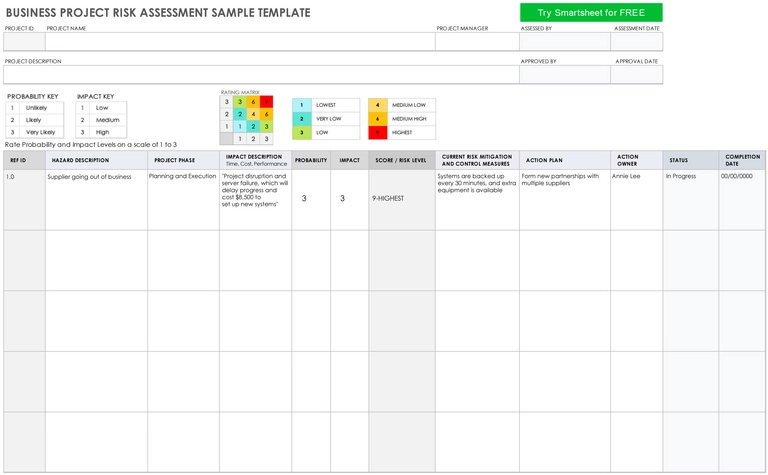Select the Supplier going out of business cell

tap(96, 200)
